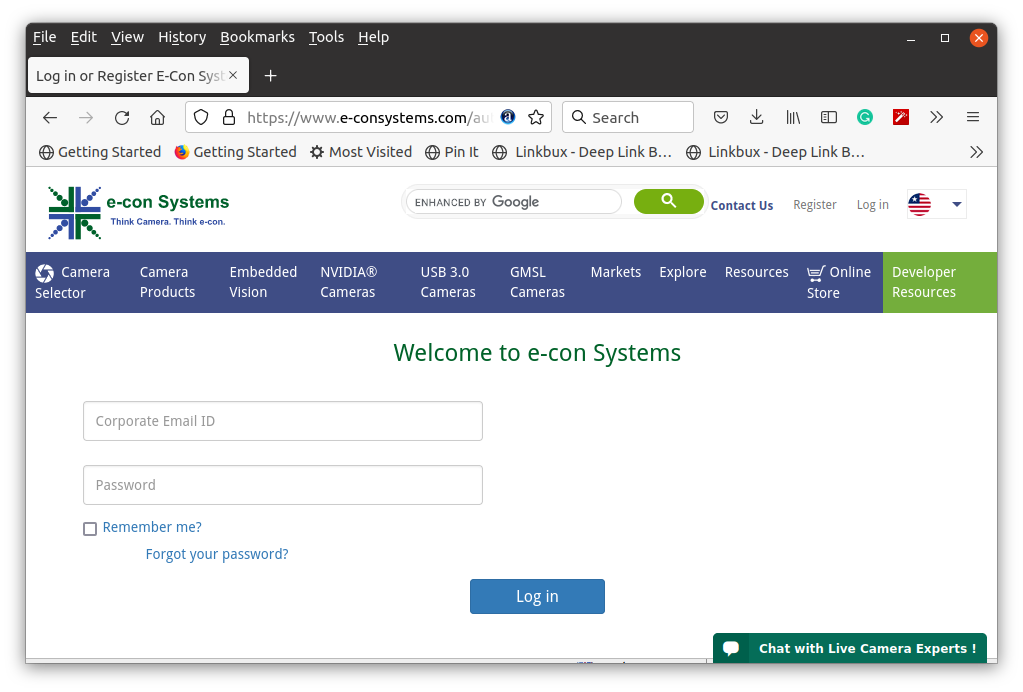Open GMSL Cameras navigation item

pyautogui.click(x=537, y=282)
